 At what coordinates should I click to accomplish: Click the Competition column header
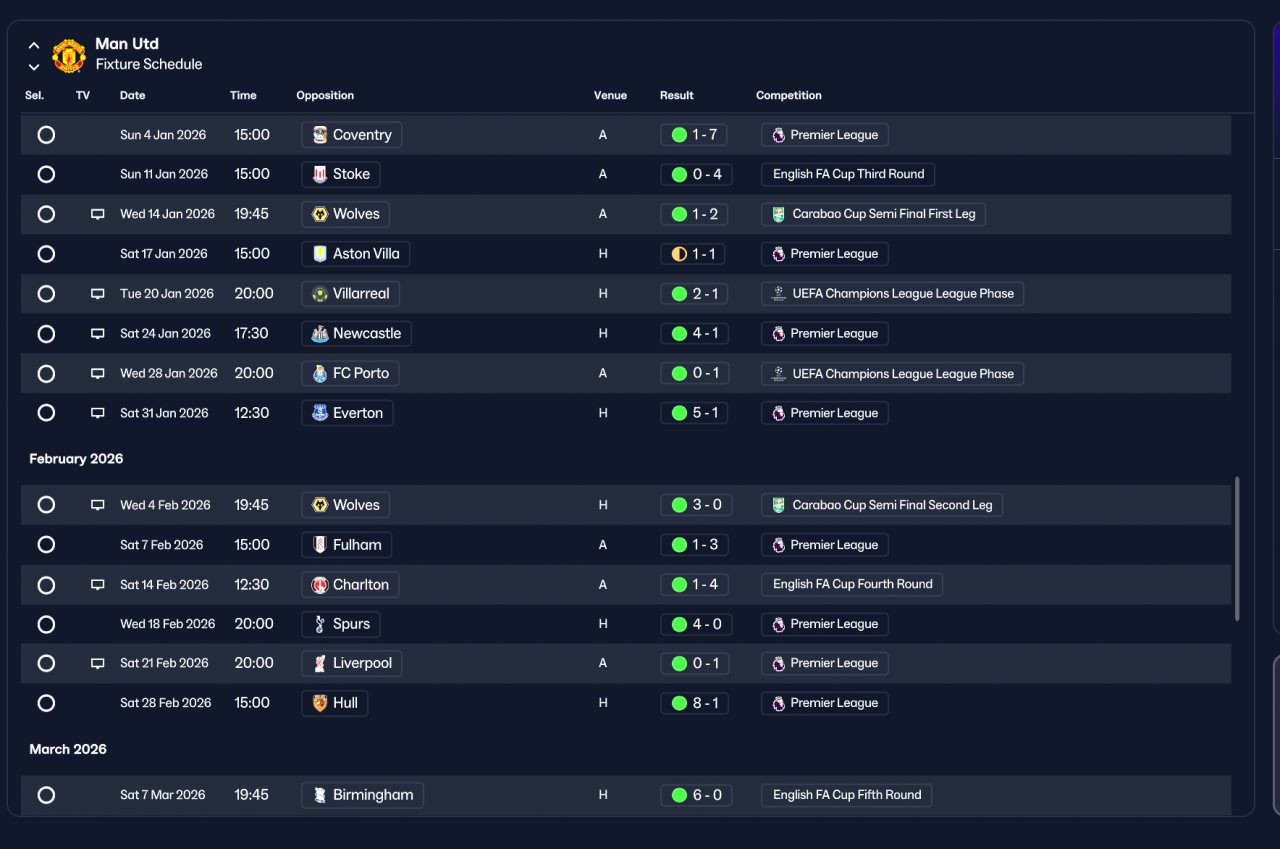(x=789, y=96)
